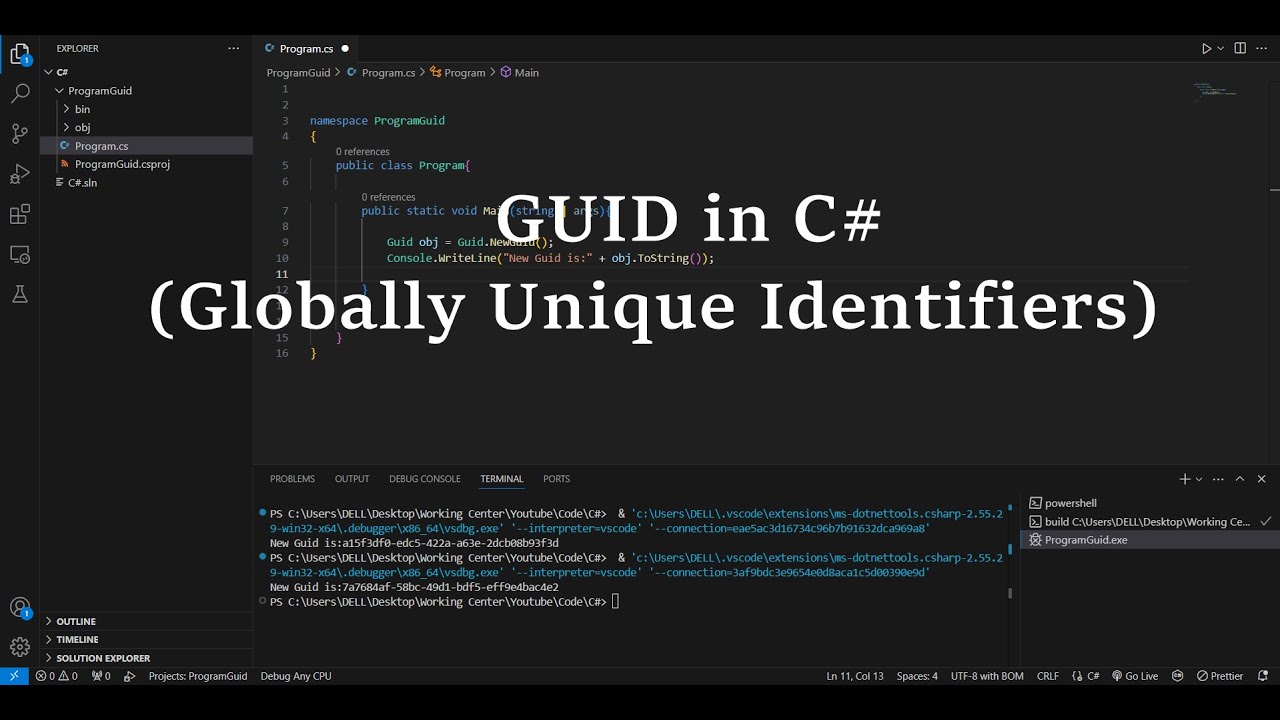The image size is (1280, 720).
Task: Click Projects: ProgramGuid in status bar
Action: click(197, 676)
